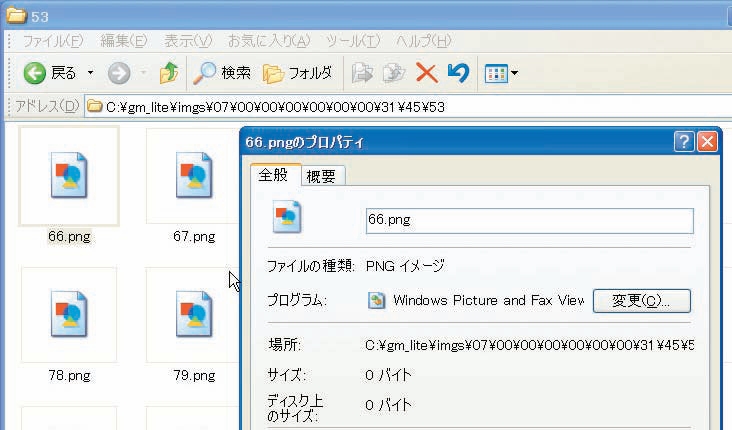This screenshot has height=430, width=732.
Task: Click the Windows Picture and Fax Viewer text
Action: 488,300
